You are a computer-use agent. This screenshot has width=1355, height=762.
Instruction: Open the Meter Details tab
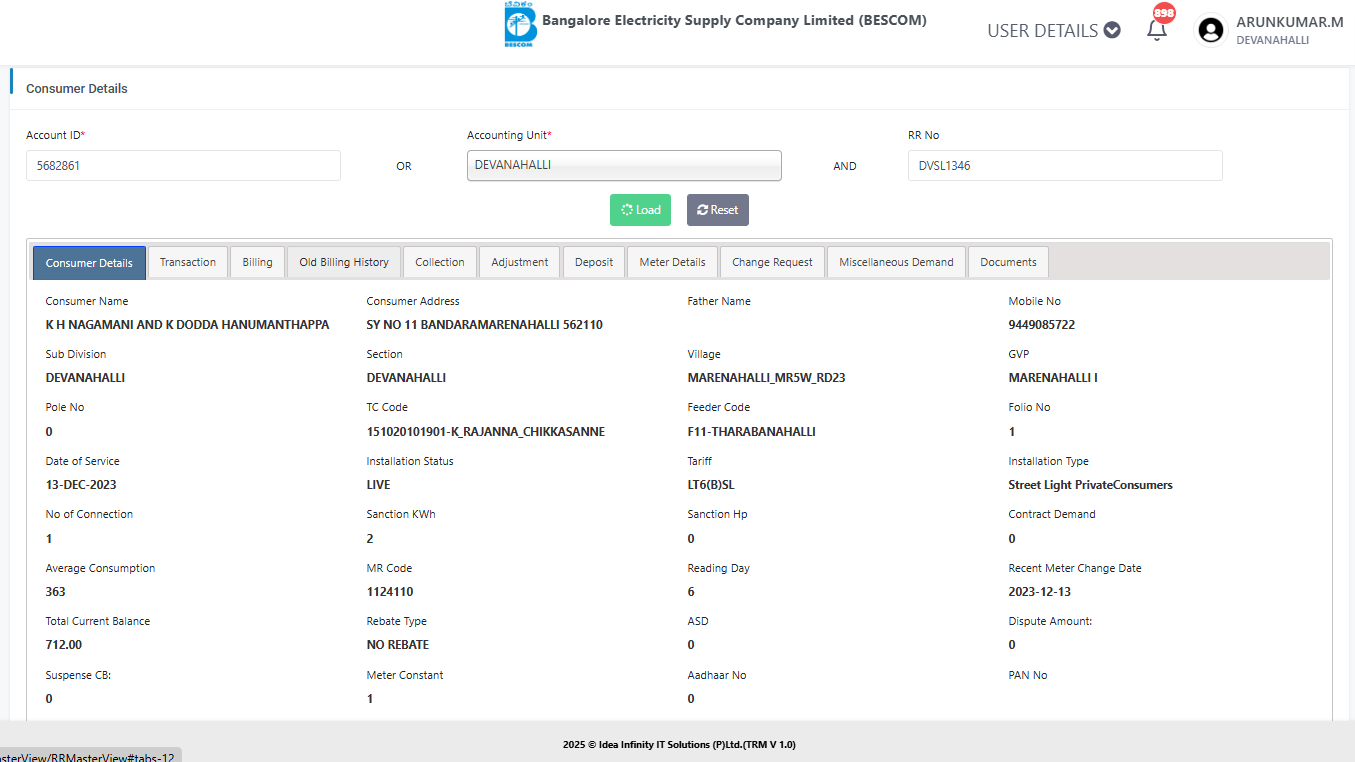click(x=673, y=262)
